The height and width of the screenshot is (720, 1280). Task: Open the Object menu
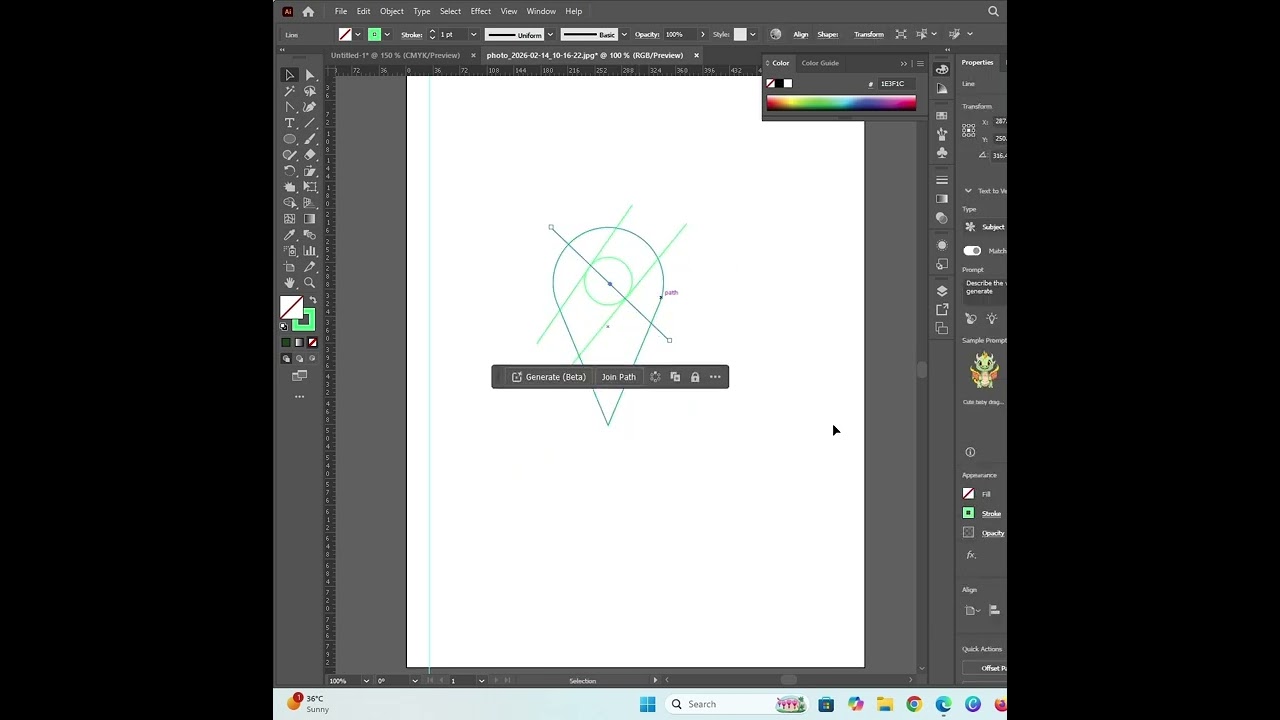[x=392, y=11]
